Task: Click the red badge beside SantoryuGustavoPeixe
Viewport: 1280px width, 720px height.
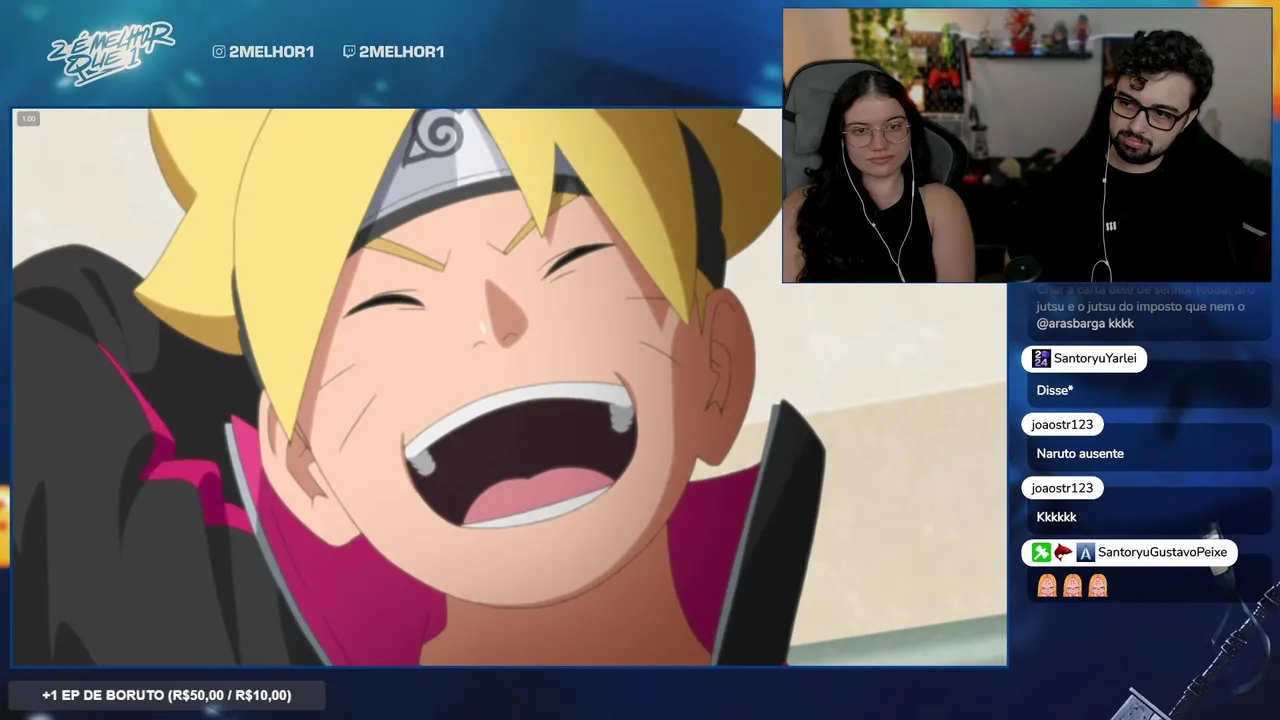Action: (x=1063, y=553)
